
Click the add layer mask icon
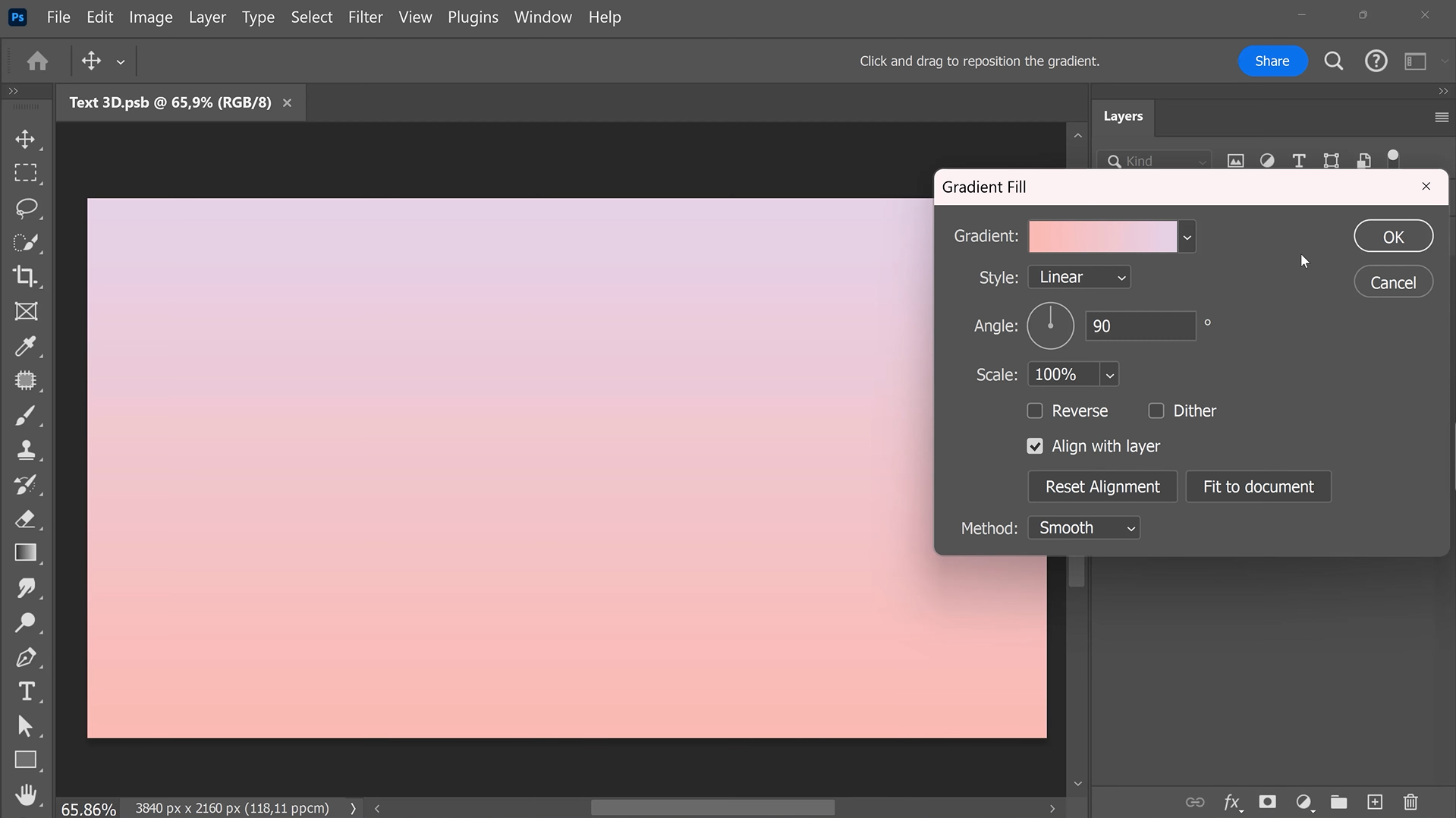coord(1267,802)
